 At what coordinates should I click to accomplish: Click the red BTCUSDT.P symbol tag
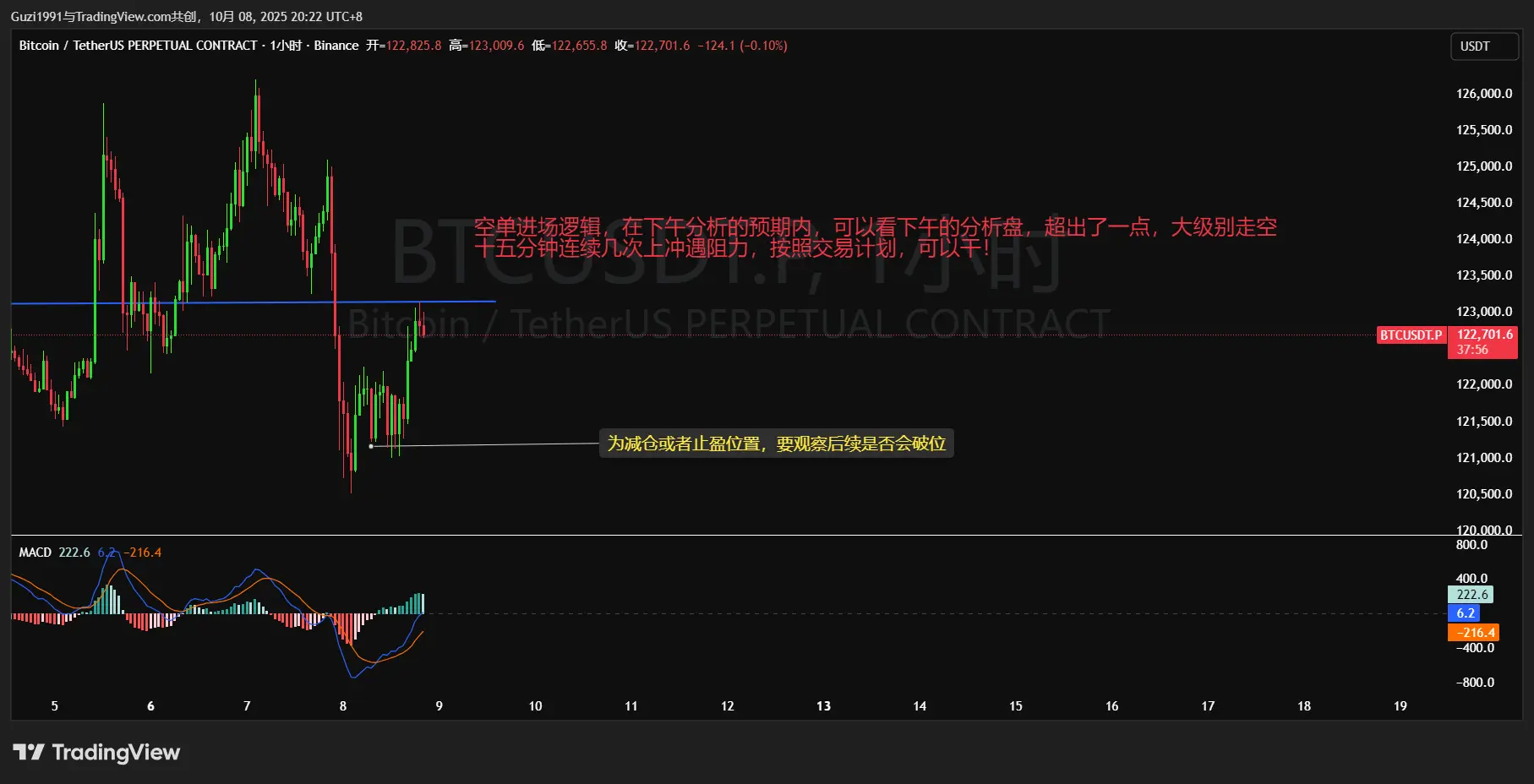[x=1411, y=335]
